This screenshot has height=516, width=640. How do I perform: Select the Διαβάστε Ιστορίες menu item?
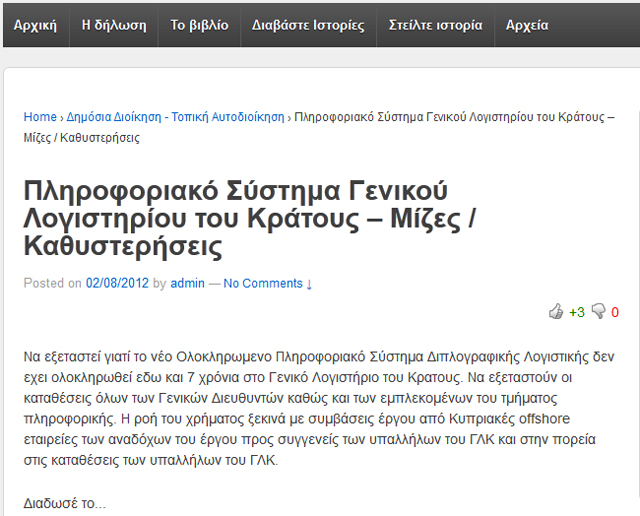(x=308, y=24)
